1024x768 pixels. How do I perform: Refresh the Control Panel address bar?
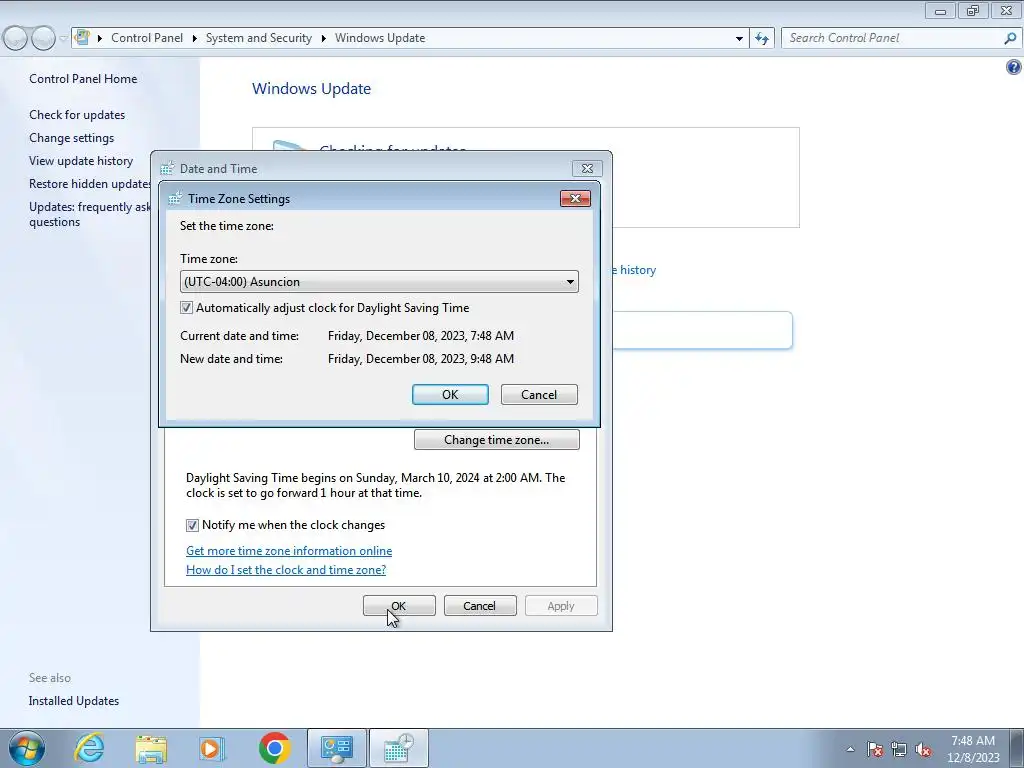pos(762,39)
